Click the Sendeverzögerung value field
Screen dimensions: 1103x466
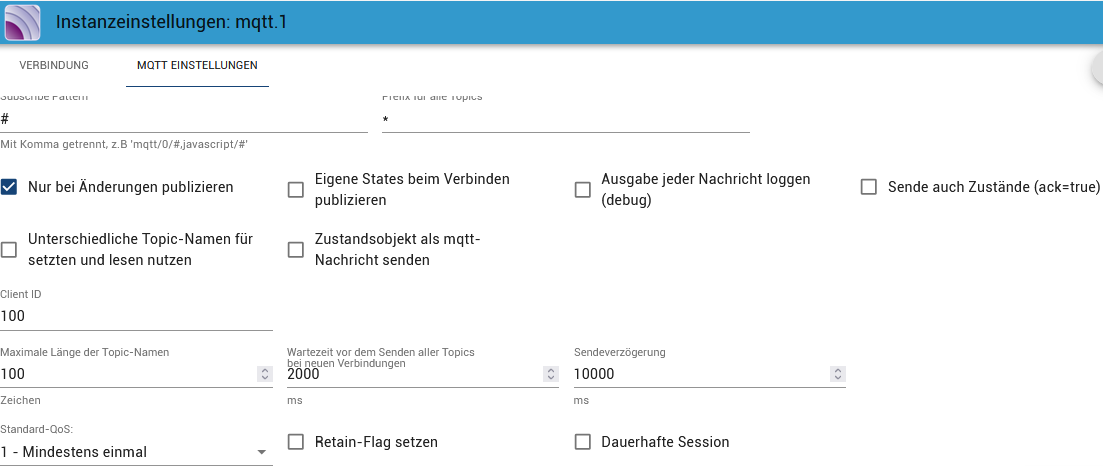pos(700,374)
